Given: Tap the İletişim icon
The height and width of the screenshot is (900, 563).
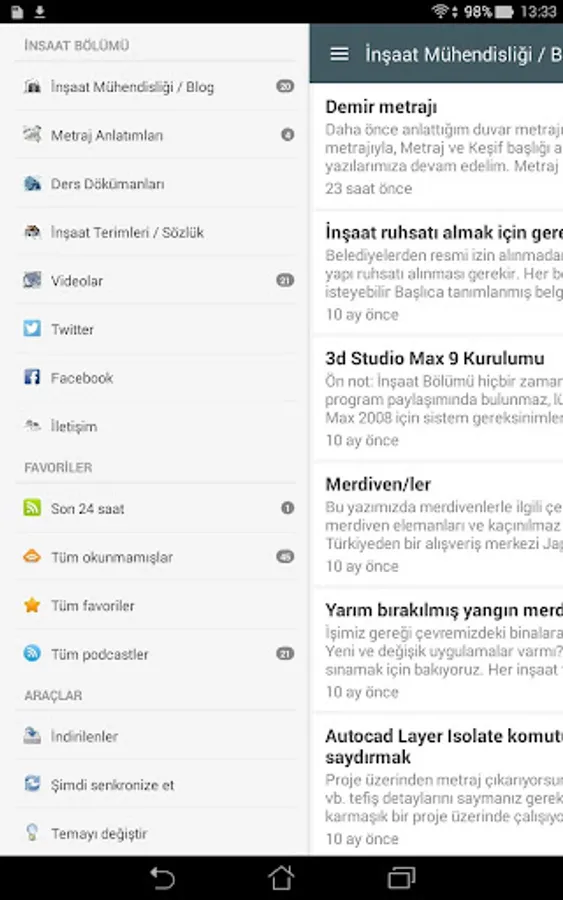Looking at the screenshot, I should click(x=32, y=426).
